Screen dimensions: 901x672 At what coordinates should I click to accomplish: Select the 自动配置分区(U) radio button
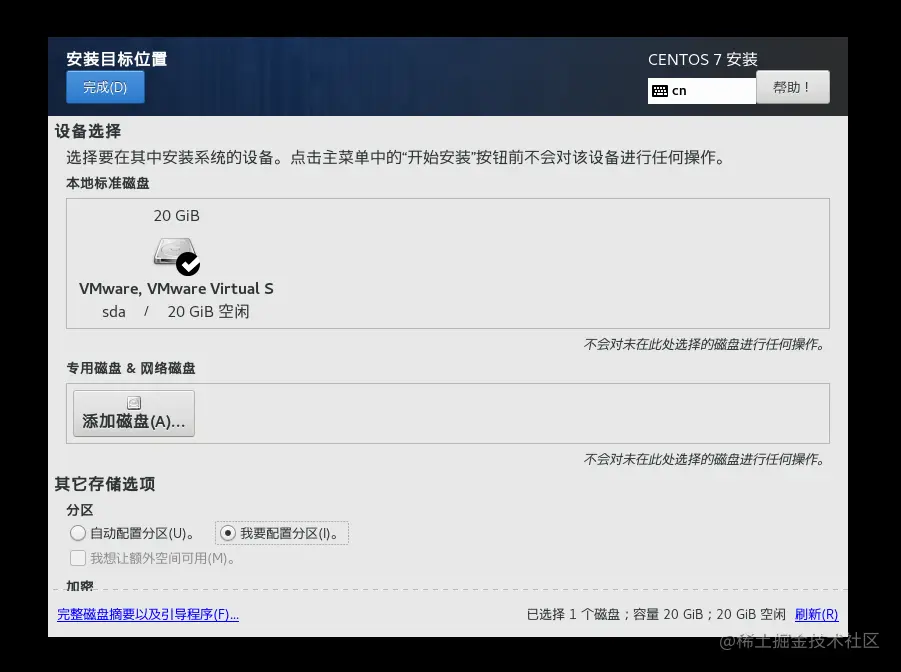[x=78, y=533]
